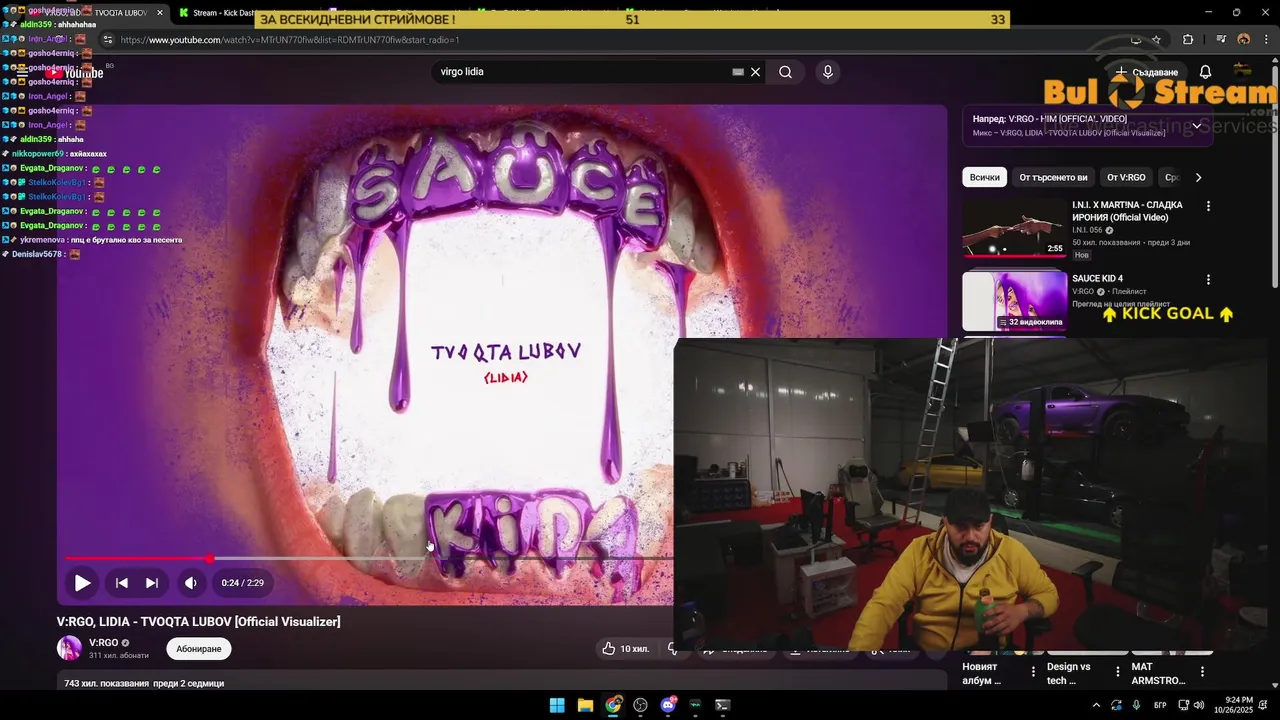Open the browser extensions puzzle icon
This screenshot has width=1280, height=720.
tap(1188, 40)
